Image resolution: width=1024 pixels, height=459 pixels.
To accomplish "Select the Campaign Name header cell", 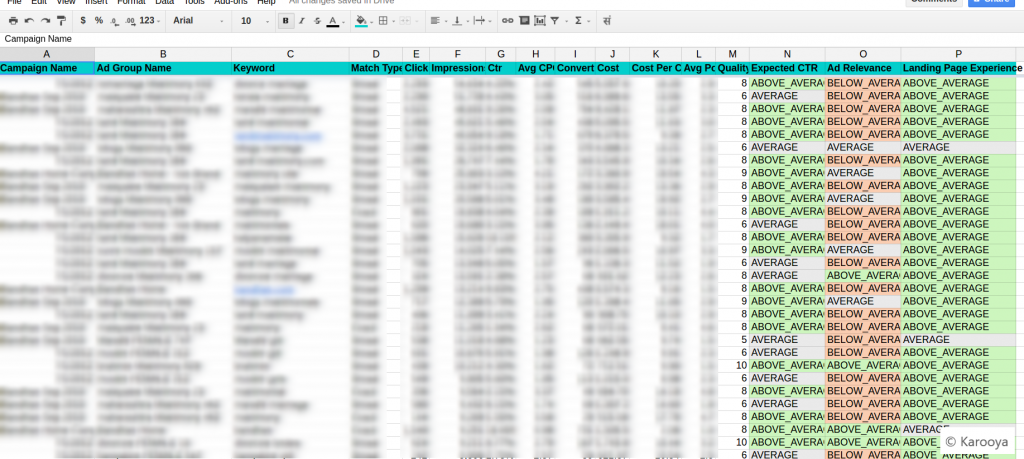I will pos(47,68).
